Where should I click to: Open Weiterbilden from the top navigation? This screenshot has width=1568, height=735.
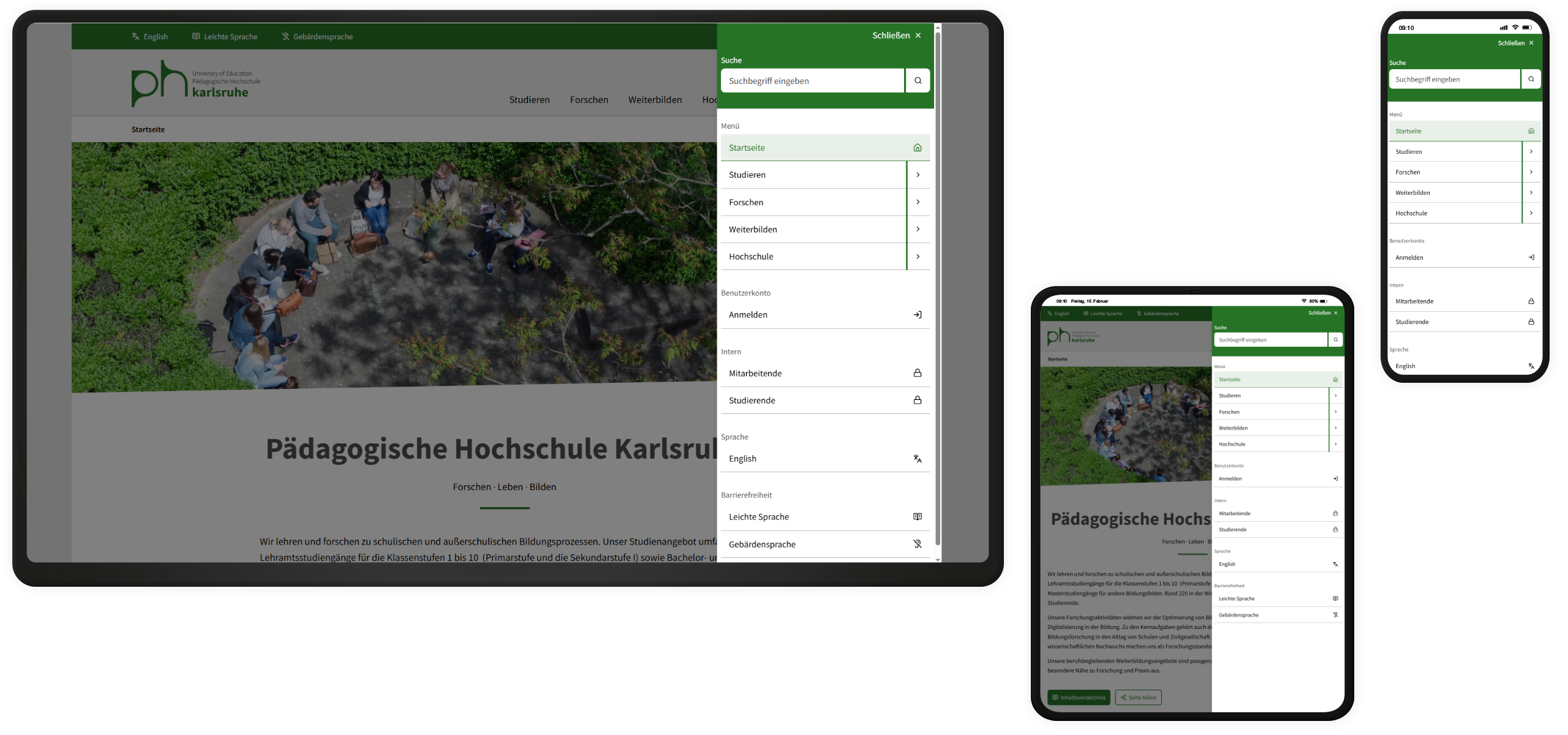pos(655,99)
